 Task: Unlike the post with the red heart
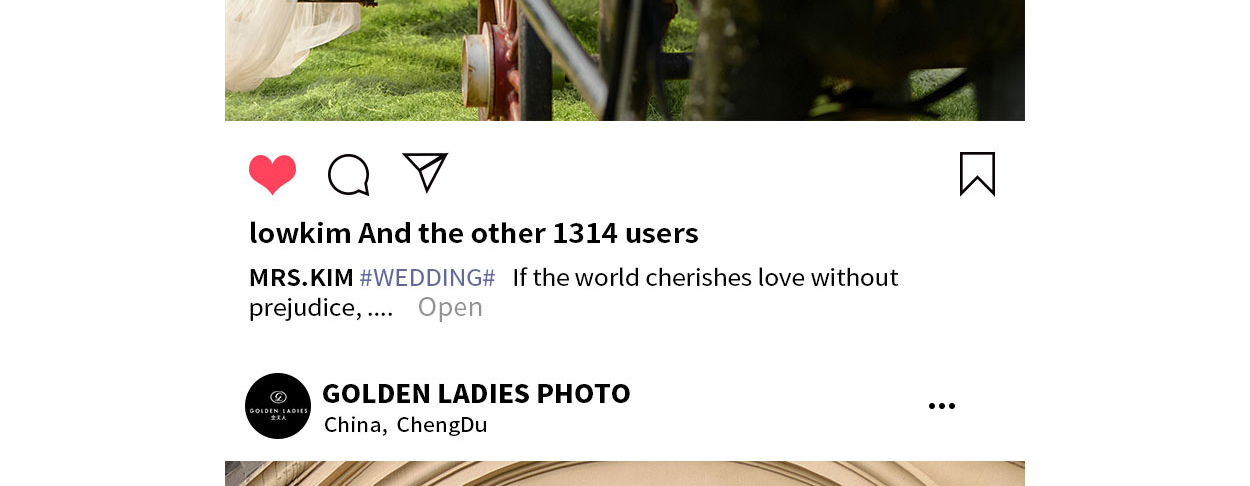(x=272, y=175)
